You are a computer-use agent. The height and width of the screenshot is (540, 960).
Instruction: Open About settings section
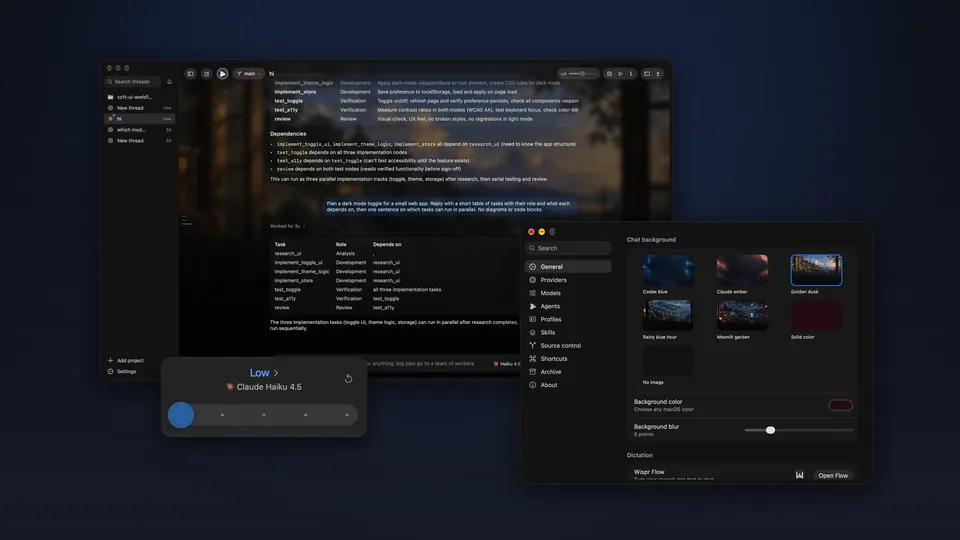pos(568,385)
